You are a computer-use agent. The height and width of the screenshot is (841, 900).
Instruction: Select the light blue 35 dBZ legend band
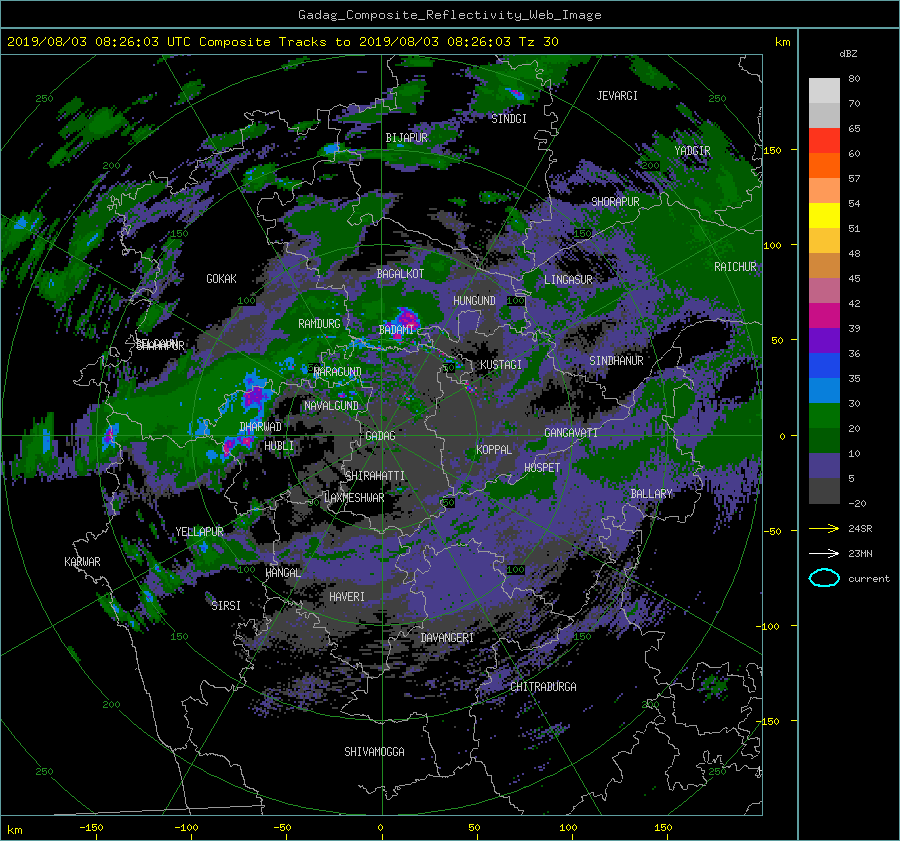(824, 391)
